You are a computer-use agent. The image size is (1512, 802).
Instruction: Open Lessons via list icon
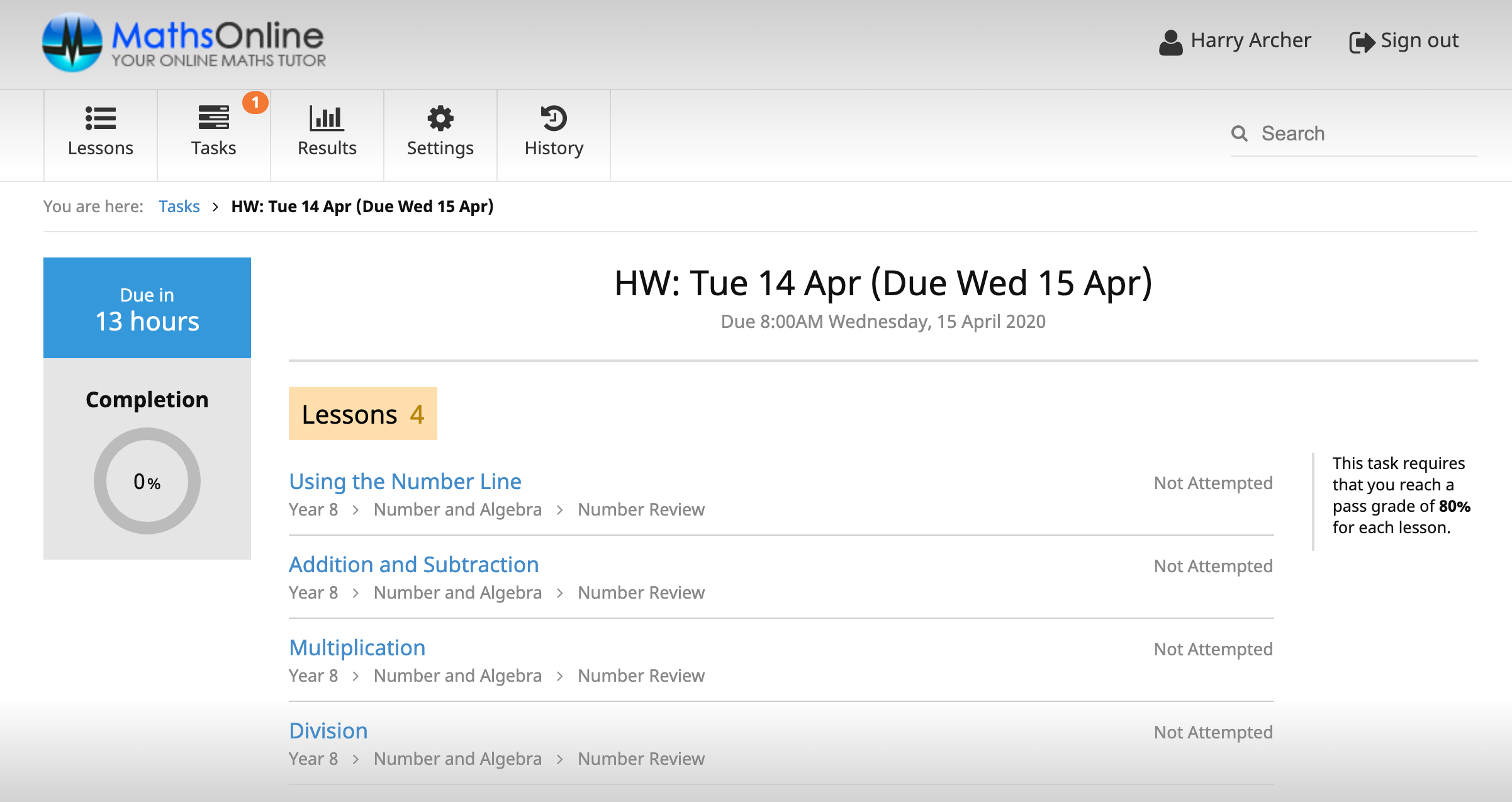(x=101, y=118)
